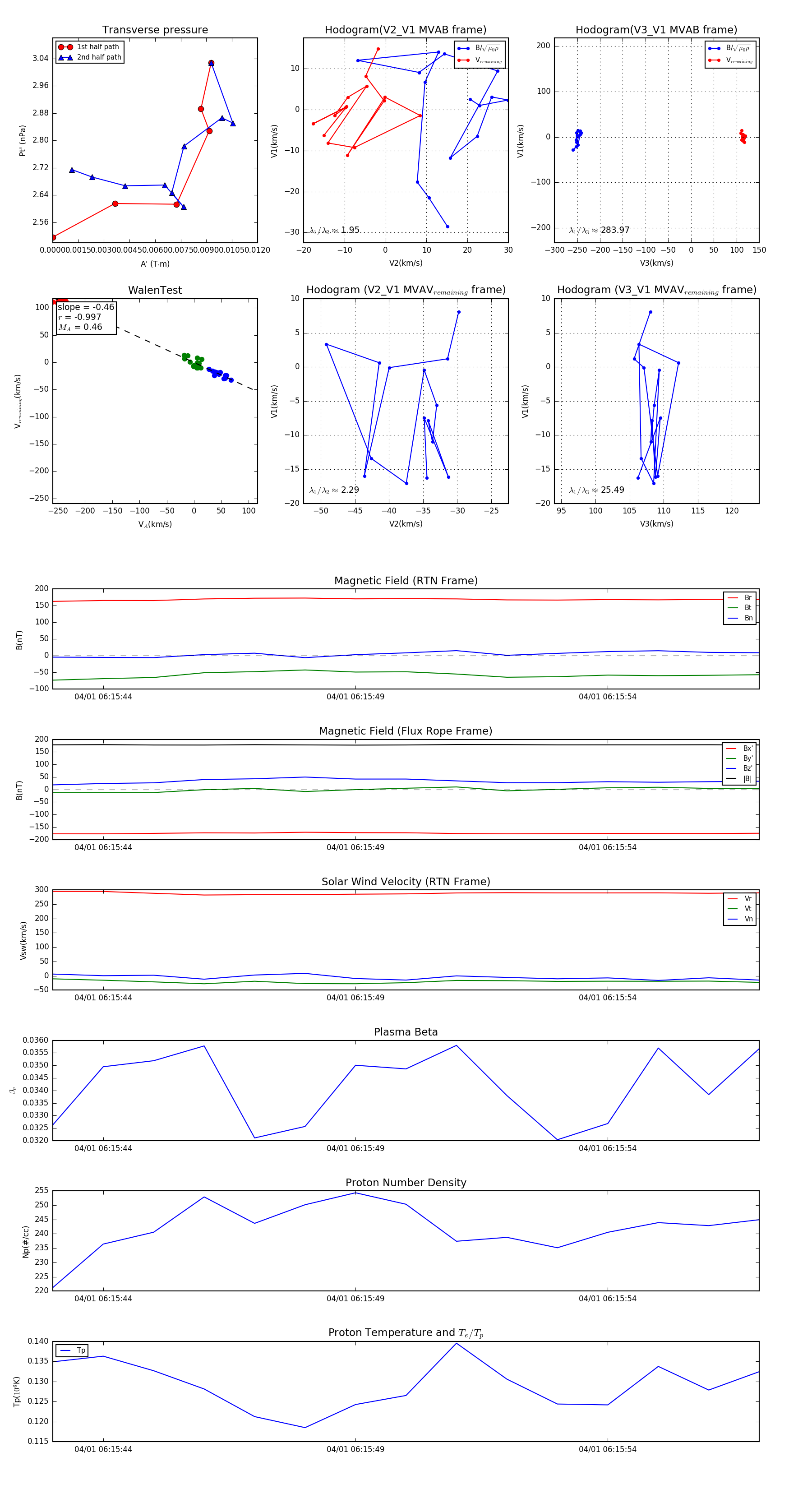
Task: Click the "Magnetic Field (Flux Rope Frame)" title
Action: [x=406, y=731]
